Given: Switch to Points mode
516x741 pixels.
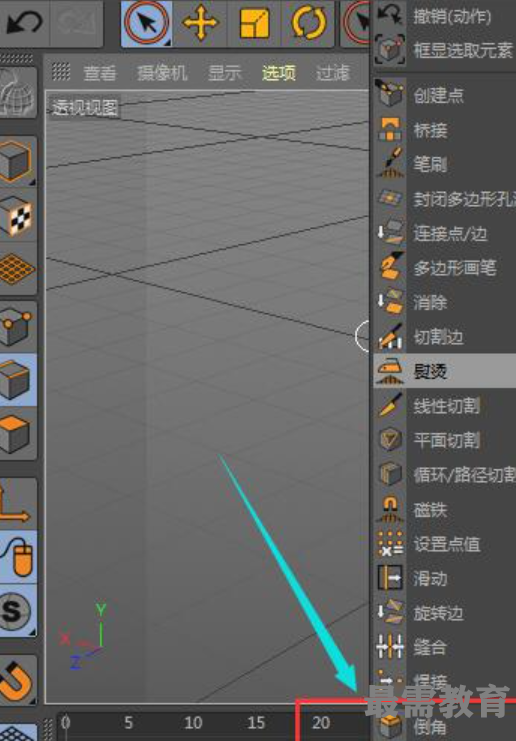Looking at the screenshot, I should [17, 327].
